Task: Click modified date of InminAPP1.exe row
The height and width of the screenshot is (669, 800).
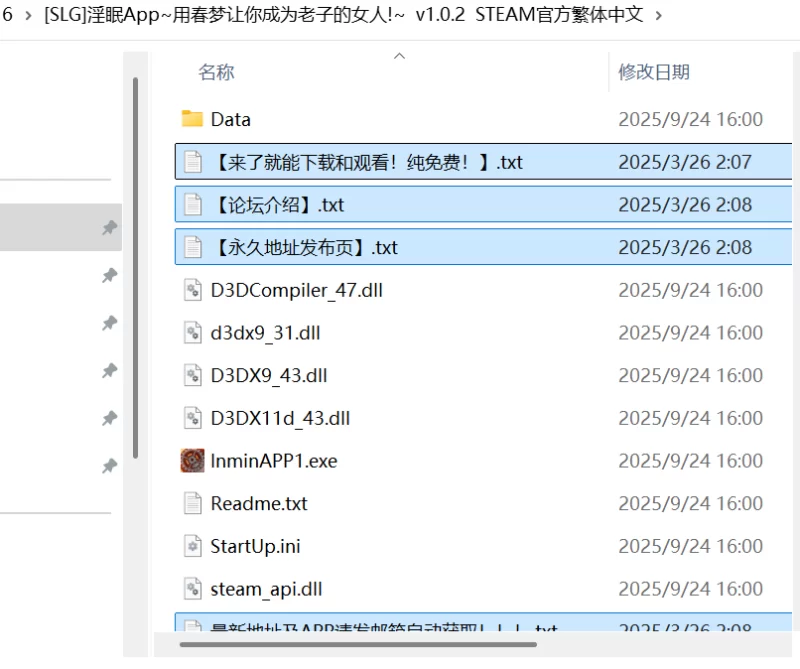Action: tap(690, 461)
